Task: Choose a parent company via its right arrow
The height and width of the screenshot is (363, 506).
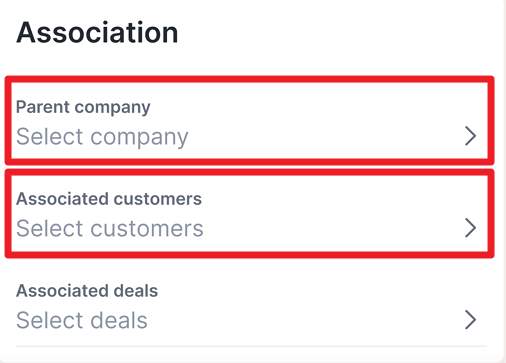Action: (x=470, y=136)
